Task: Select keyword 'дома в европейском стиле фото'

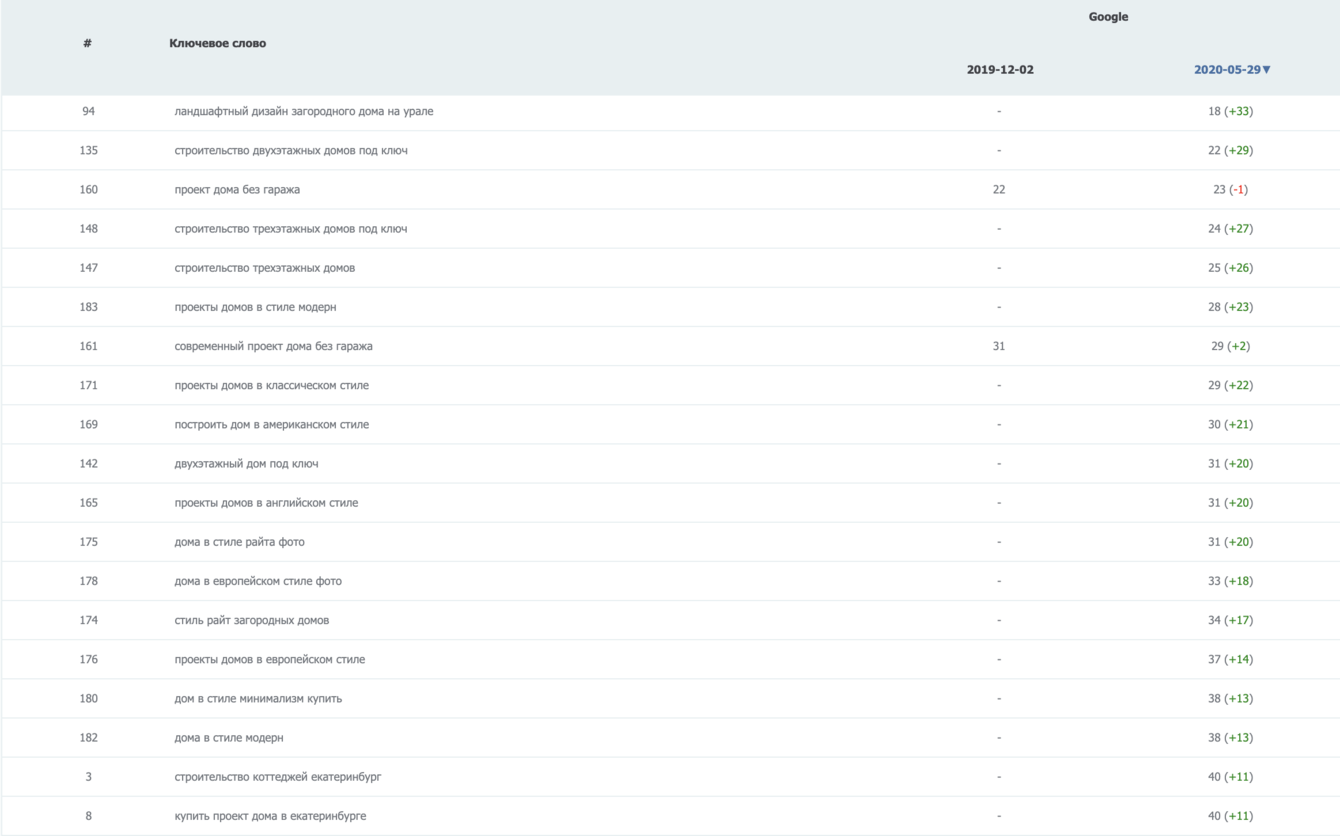Action: pyautogui.click(x=258, y=580)
